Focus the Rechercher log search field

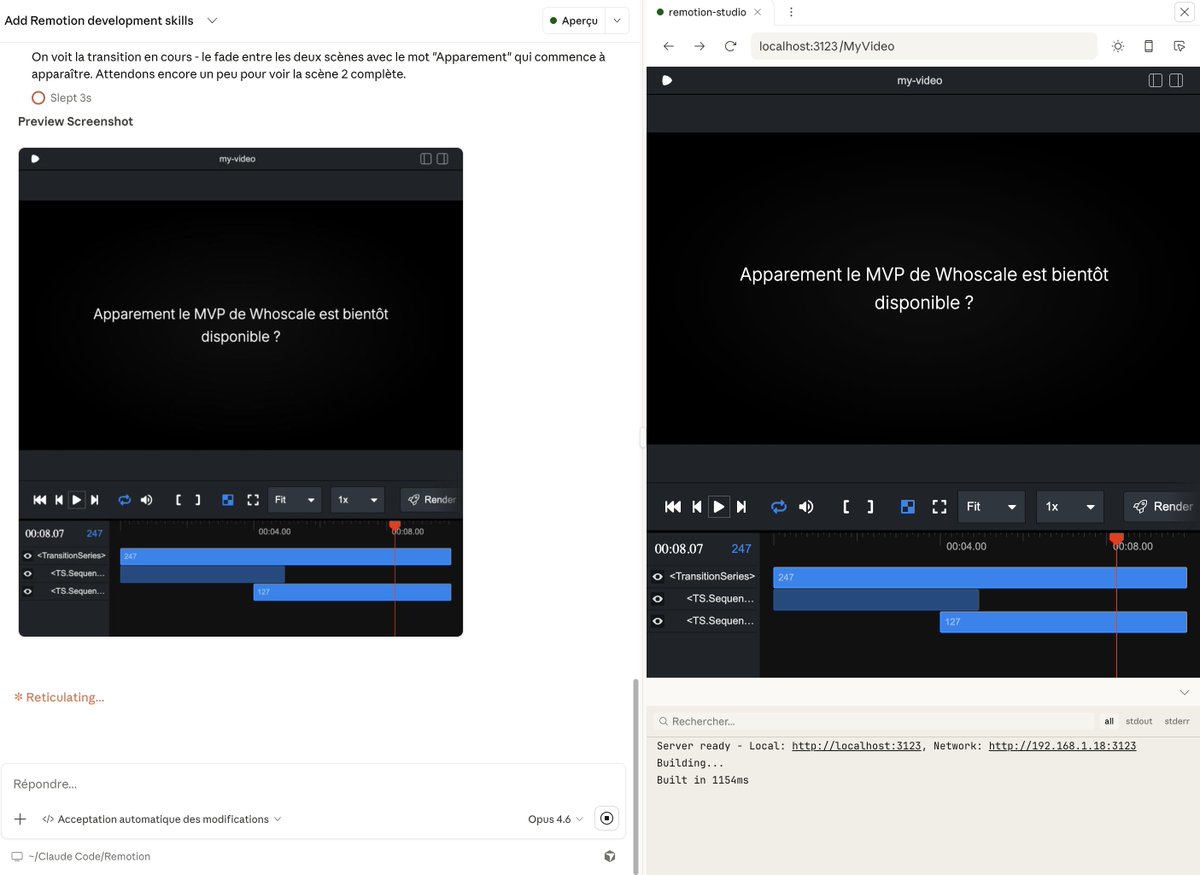(874, 721)
